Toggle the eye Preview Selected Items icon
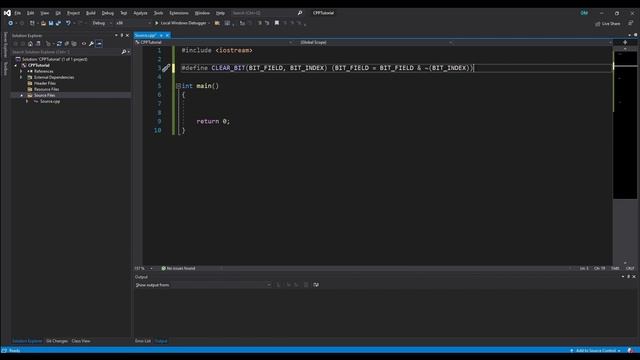Screen dimensions: 640x360 pos(84,44)
